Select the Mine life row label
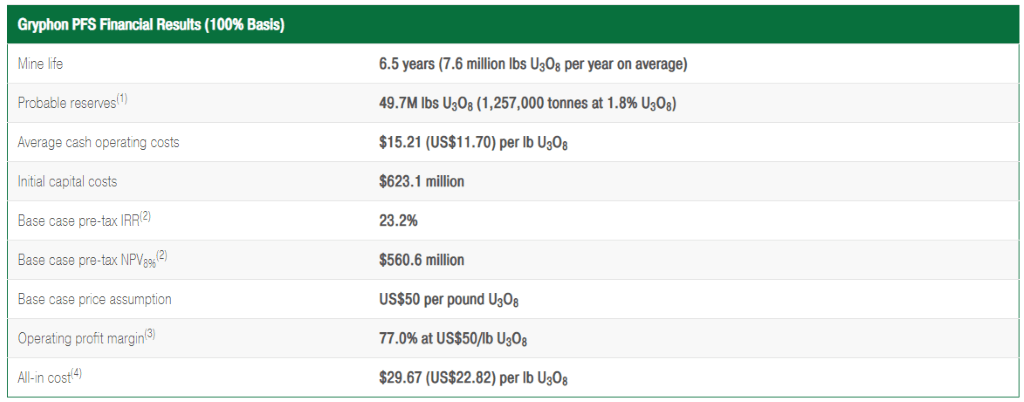The width and height of the screenshot is (1024, 402). point(40,64)
